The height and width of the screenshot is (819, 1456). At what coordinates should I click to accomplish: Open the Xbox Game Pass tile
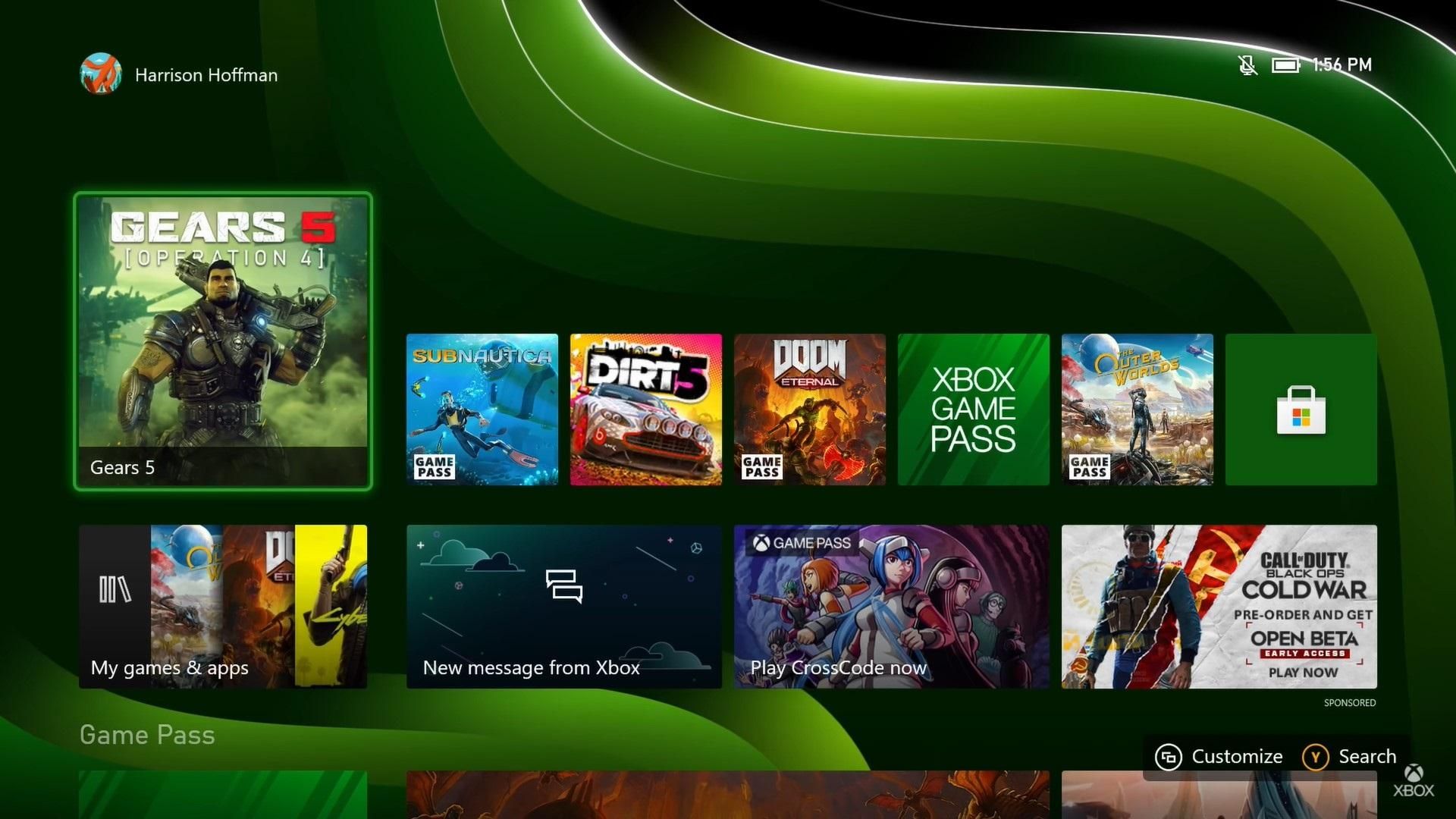(x=973, y=409)
